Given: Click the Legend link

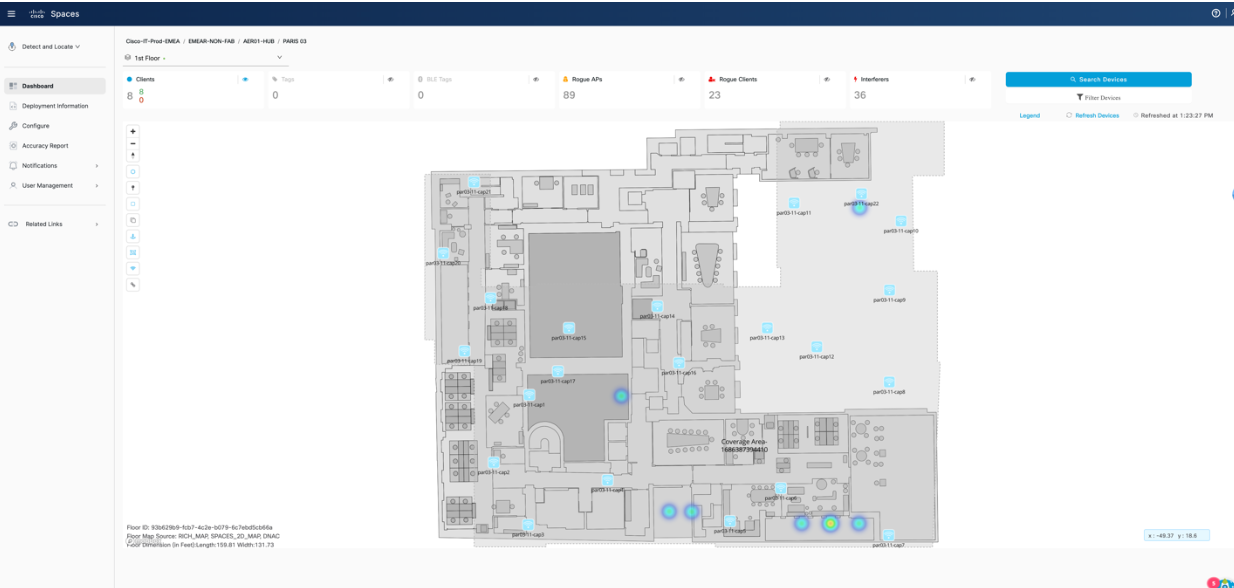Looking at the screenshot, I should [x=1029, y=116].
